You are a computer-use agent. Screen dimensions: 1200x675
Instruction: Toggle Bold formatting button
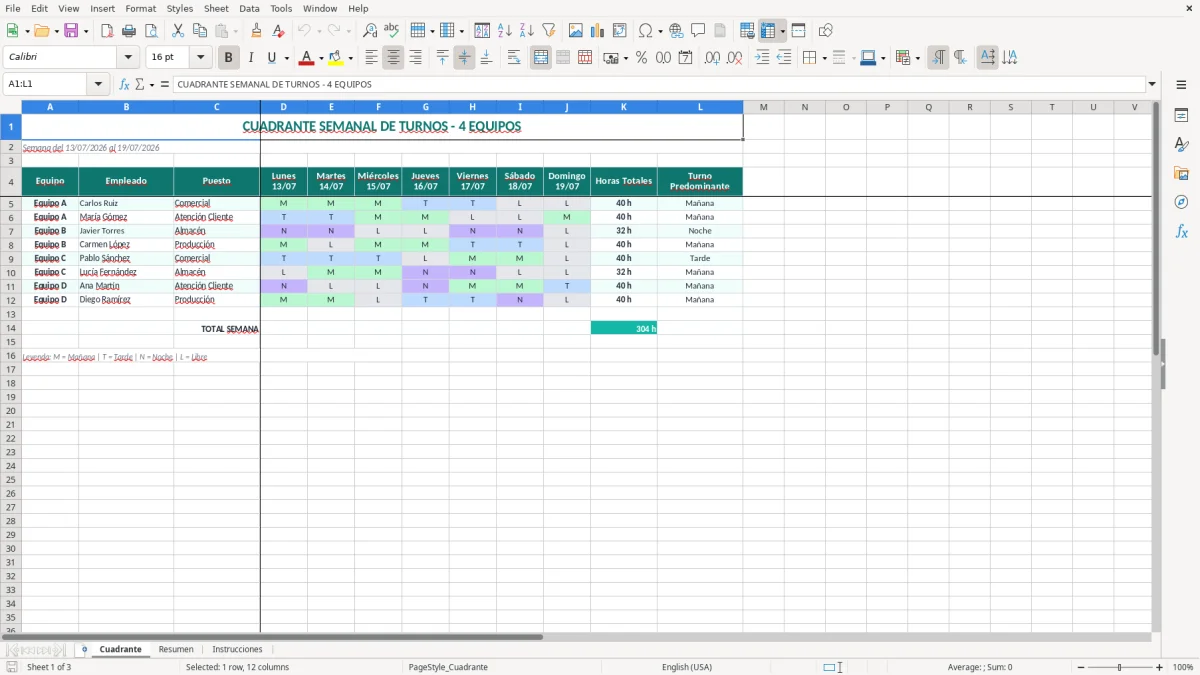click(229, 58)
